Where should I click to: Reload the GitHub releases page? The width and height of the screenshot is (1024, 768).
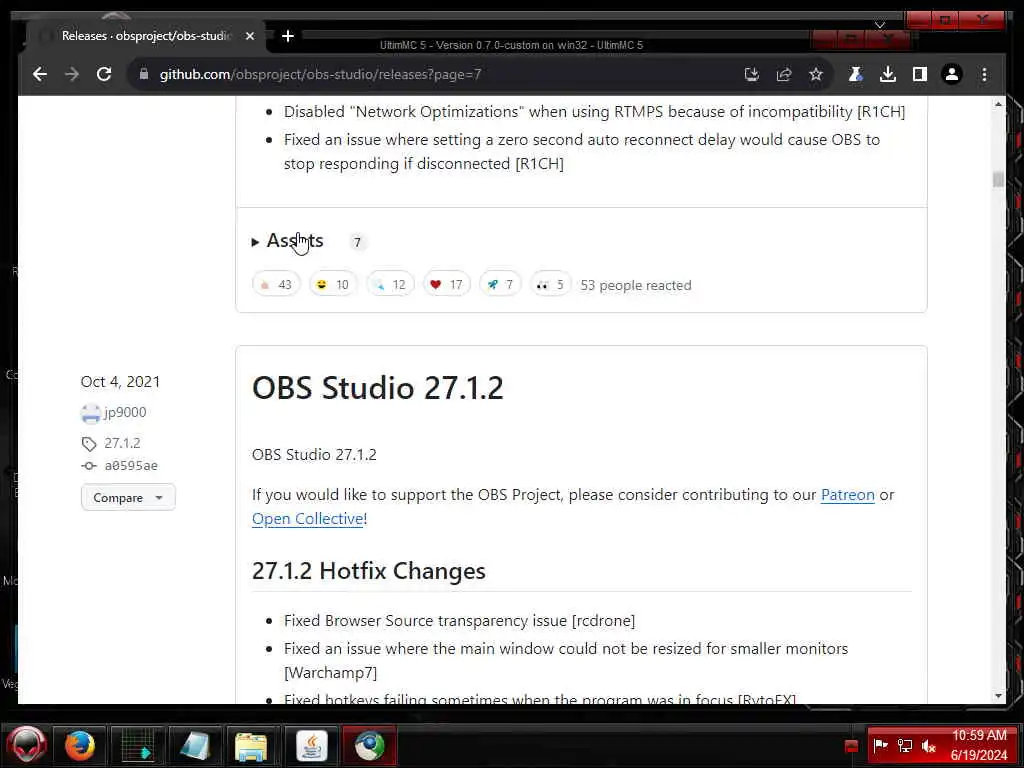point(104,74)
